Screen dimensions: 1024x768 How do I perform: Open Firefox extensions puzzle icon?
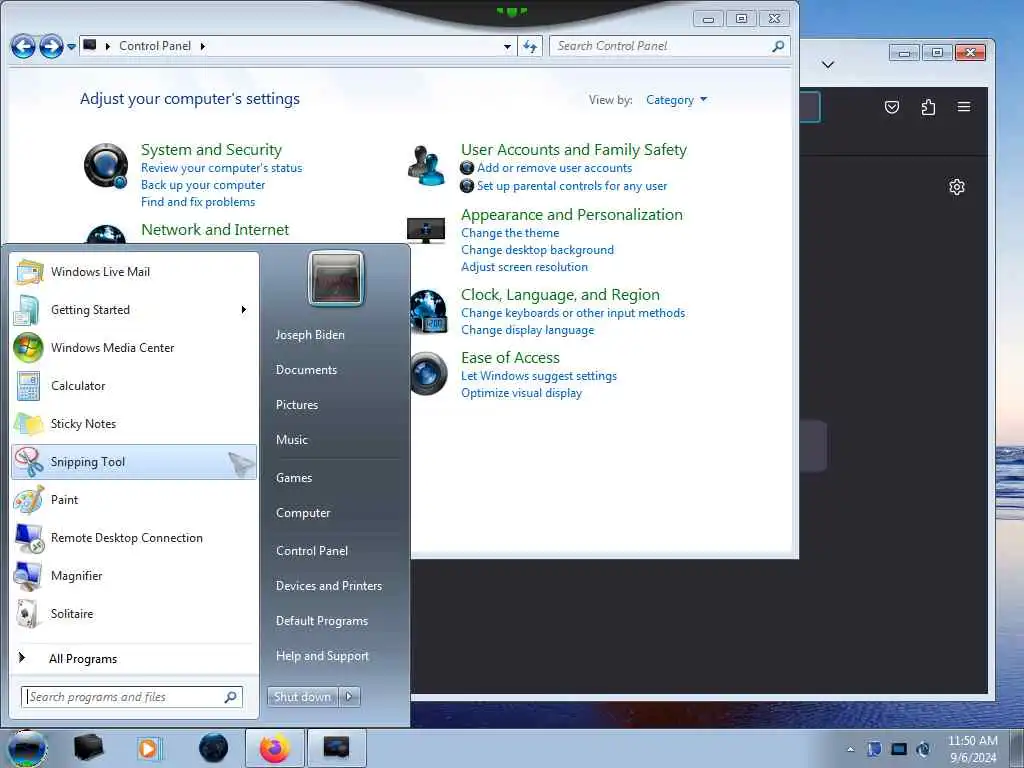click(x=928, y=107)
